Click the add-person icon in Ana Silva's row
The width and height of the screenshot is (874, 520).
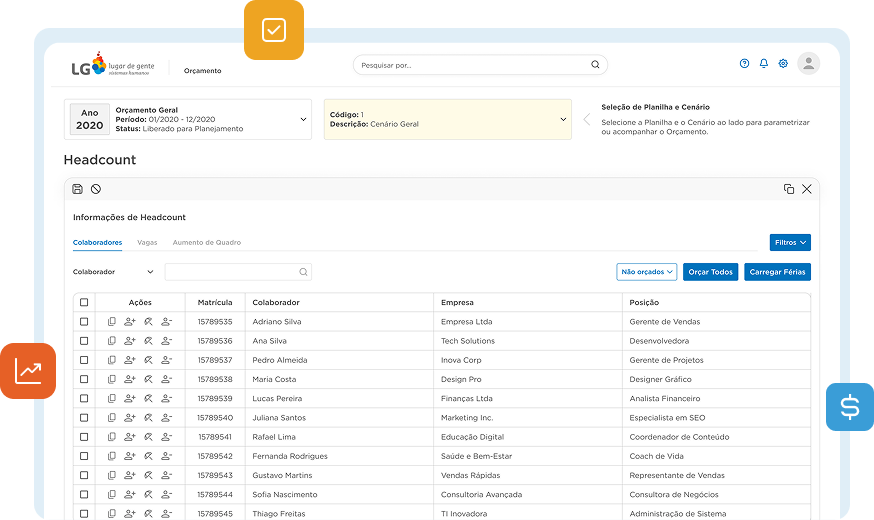tap(129, 341)
